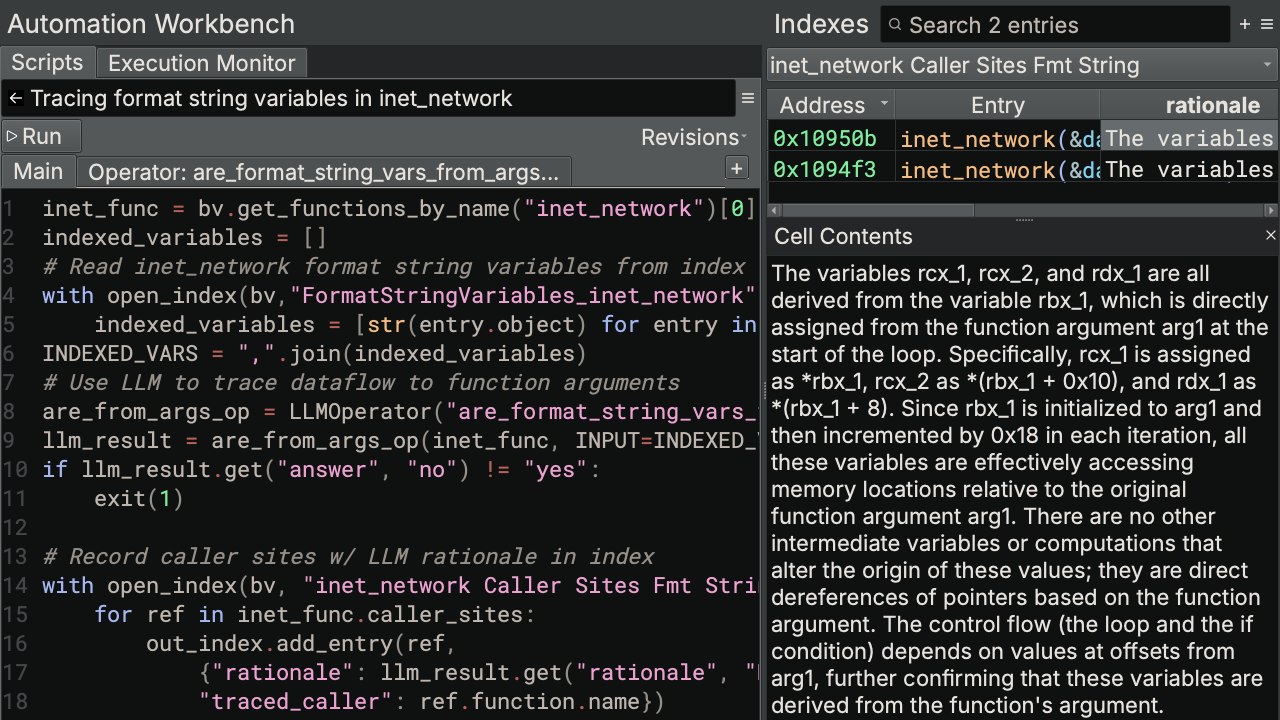Select the Entry cell in row 0x1094f3
The height and width of the screenshot is (720, 1280).
[997, 169]
